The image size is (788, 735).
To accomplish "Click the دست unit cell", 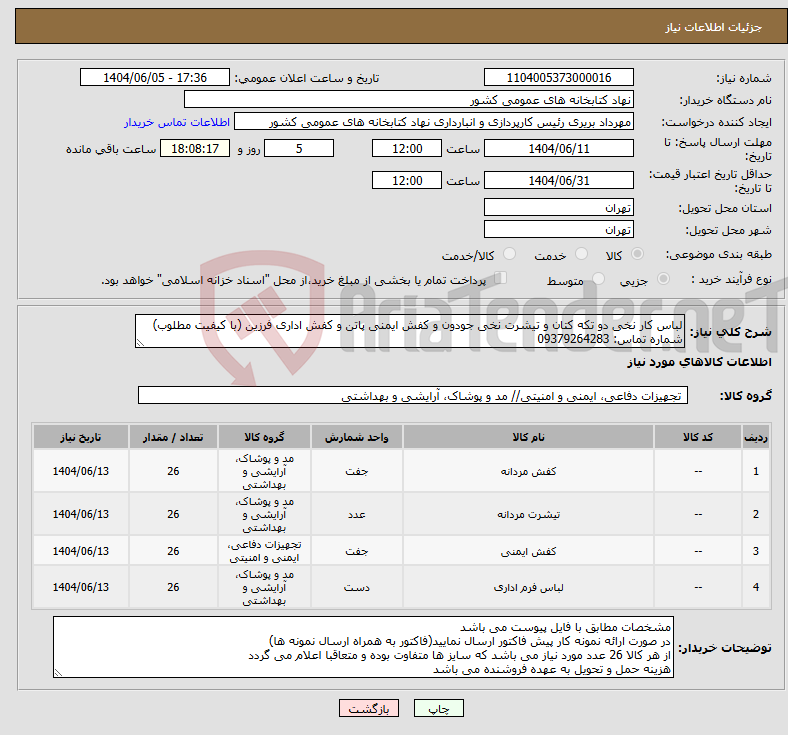I will (x=356, y=587).
